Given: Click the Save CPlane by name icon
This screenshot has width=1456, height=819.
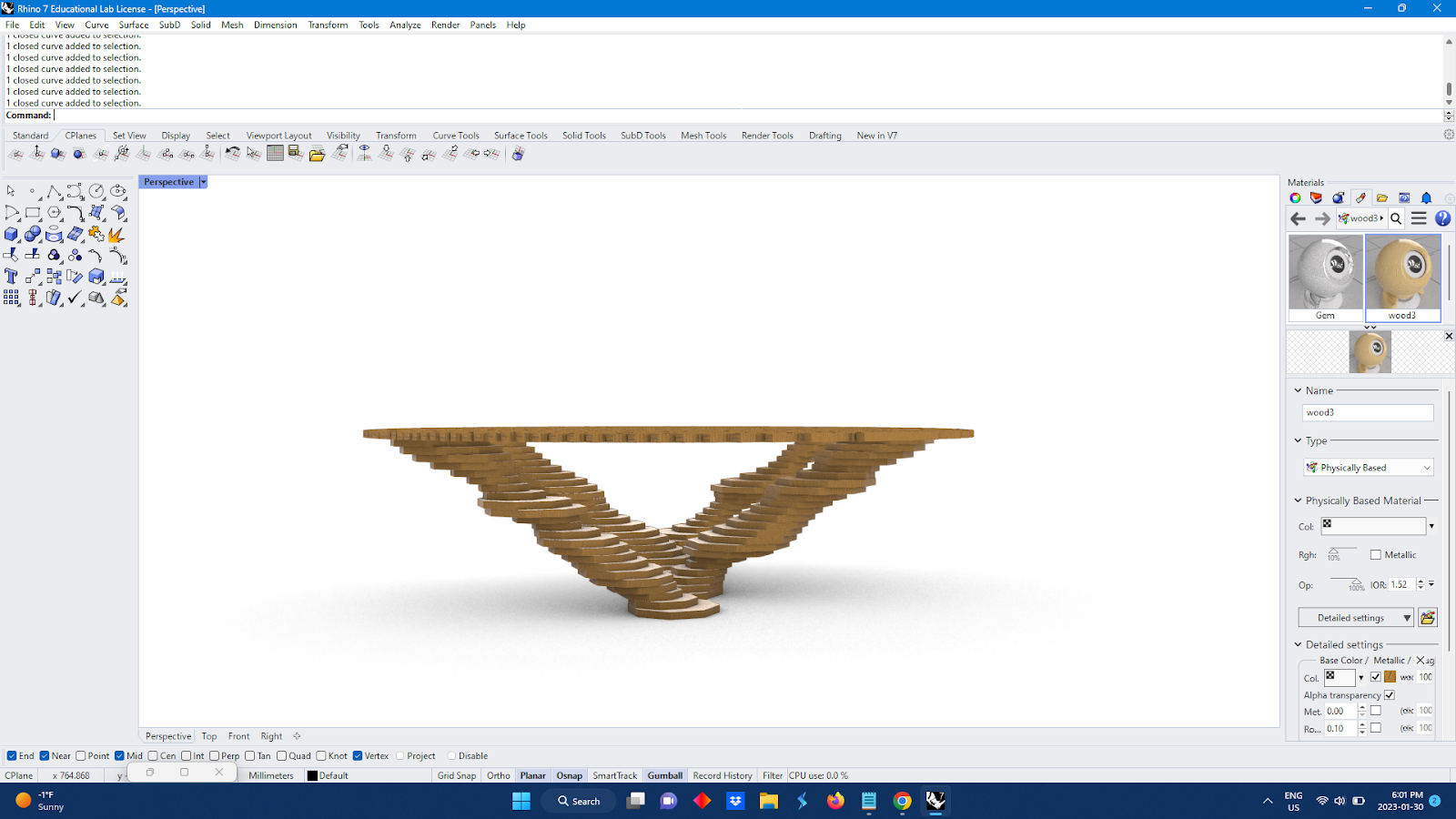Looking at the screenshot, I should click(x=296, y=154).
